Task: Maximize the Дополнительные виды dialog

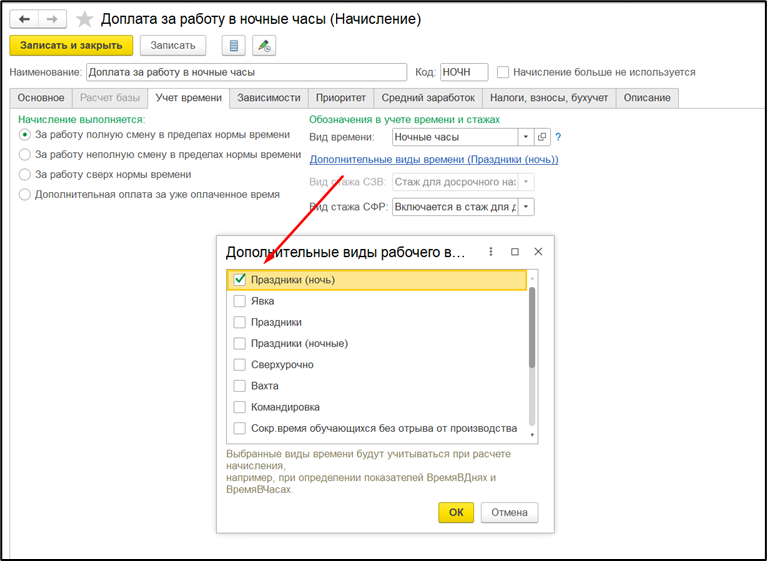Action: click(x=515, y=252)
